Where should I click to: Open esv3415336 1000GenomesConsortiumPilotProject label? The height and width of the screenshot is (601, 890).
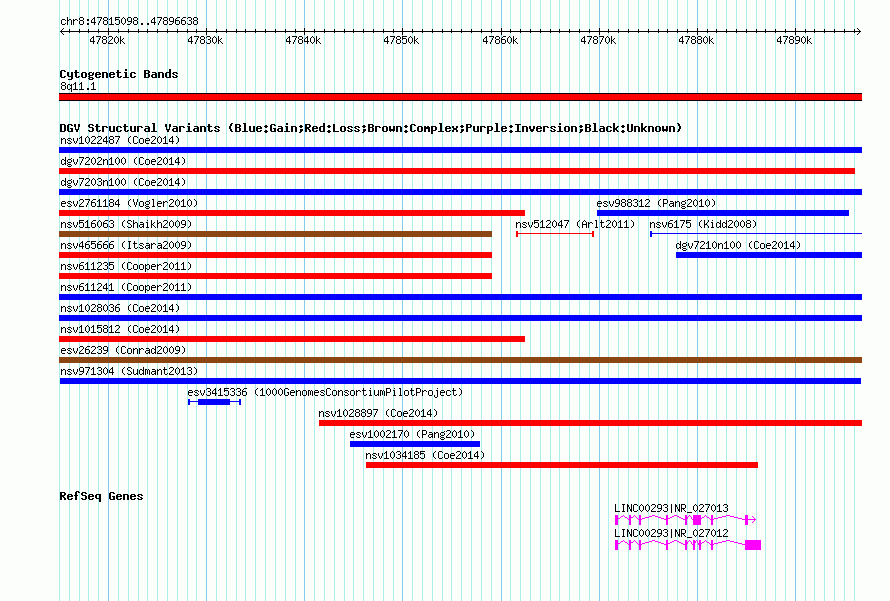[325, 392]
